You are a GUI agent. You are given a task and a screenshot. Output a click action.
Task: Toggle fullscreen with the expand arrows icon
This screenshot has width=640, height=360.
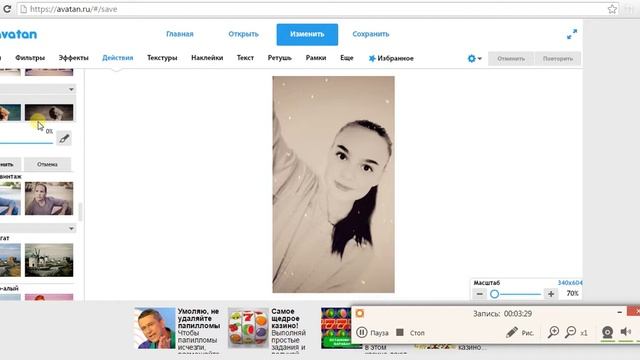point(572,34)
